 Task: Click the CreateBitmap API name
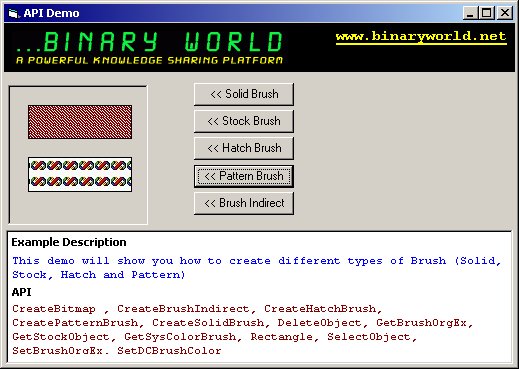54,309
